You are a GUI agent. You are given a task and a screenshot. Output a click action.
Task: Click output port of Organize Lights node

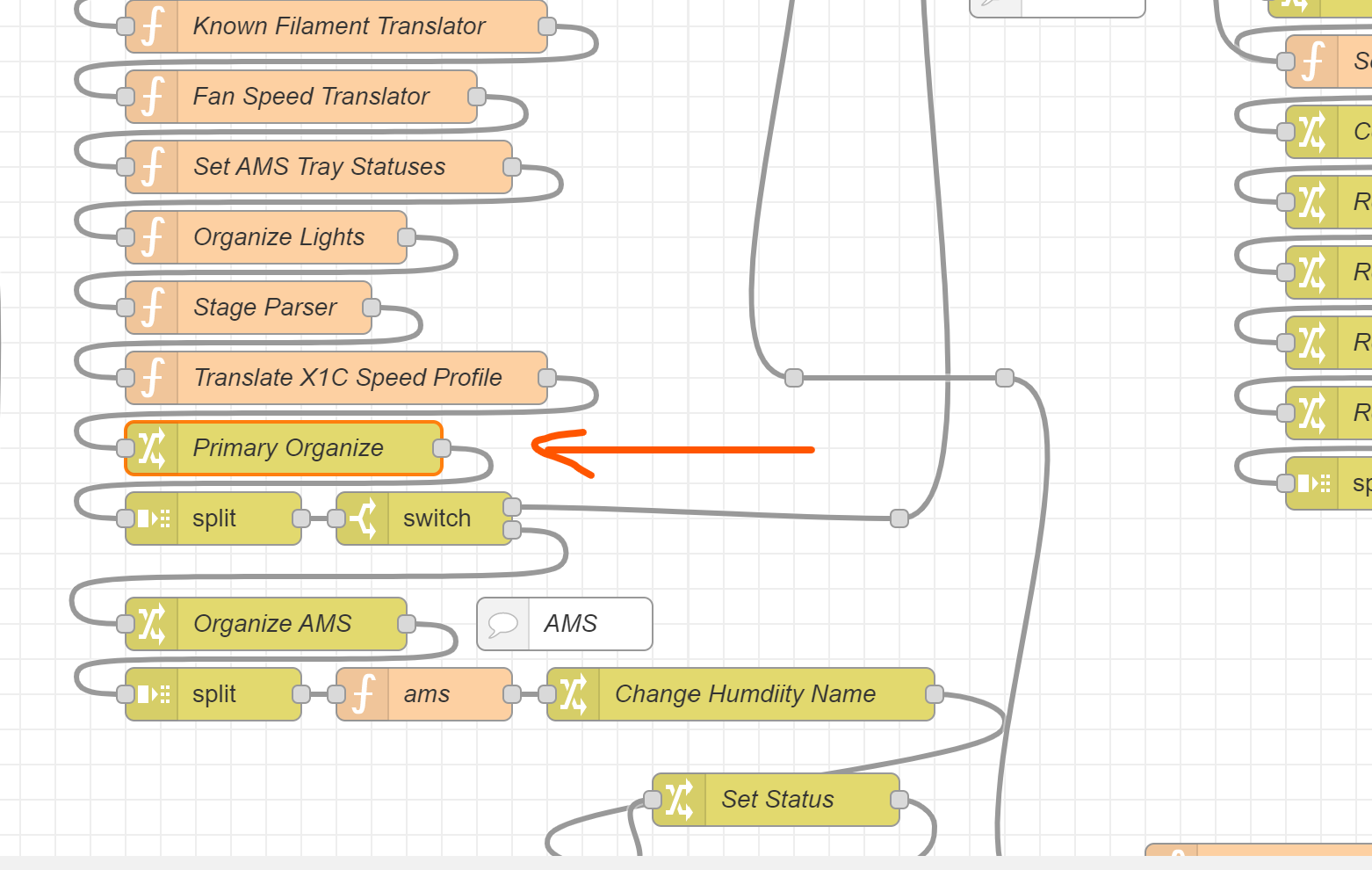(407, 237)
